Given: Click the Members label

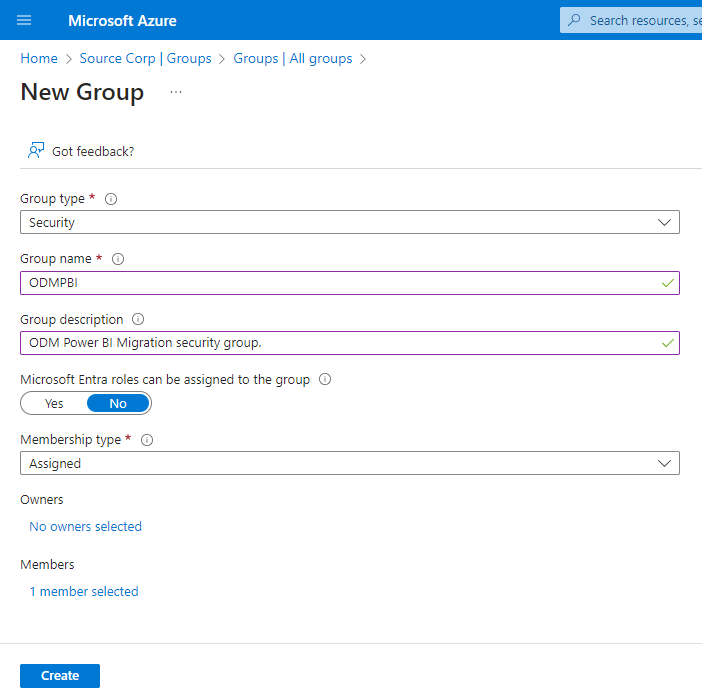Looking at the screenshot, I should click(x=47, y=565).
